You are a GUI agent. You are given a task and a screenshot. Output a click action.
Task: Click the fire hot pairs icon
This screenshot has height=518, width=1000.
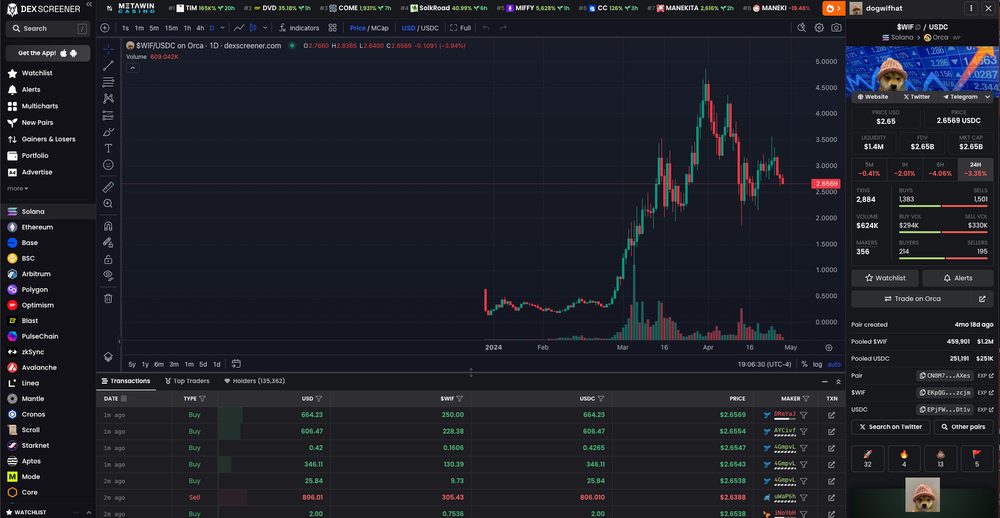tap(833, 8)
